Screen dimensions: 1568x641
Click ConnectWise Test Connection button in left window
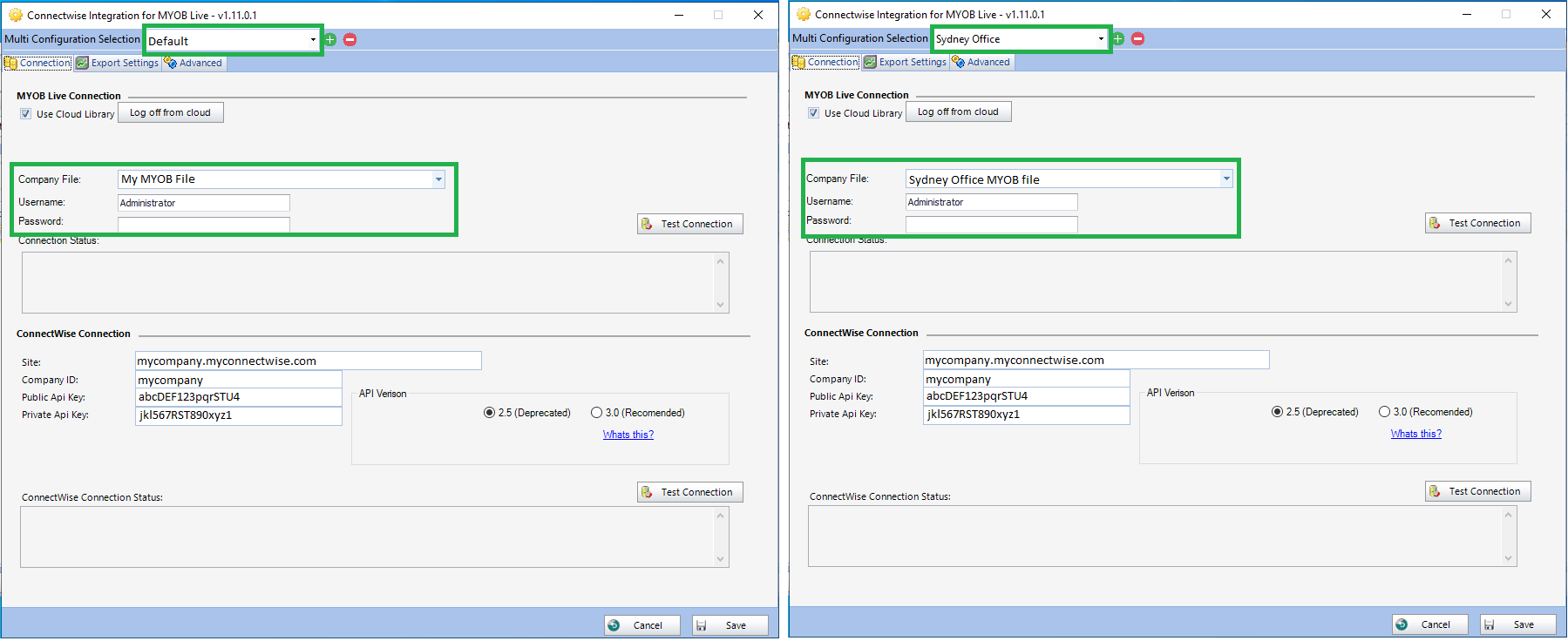(690, 492)
